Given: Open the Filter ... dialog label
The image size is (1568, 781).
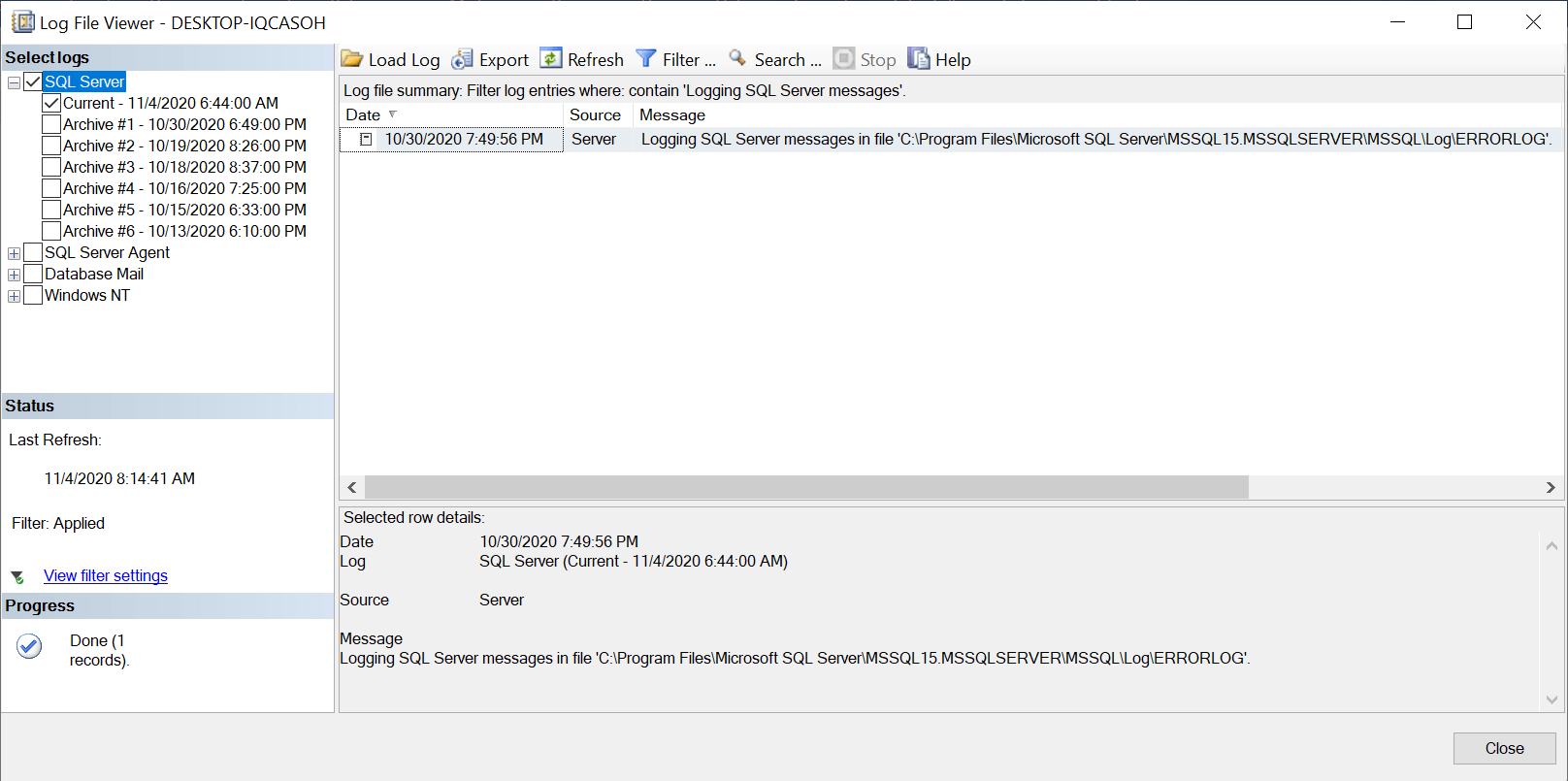Looking at the screenshot, I should pos(689,59).
